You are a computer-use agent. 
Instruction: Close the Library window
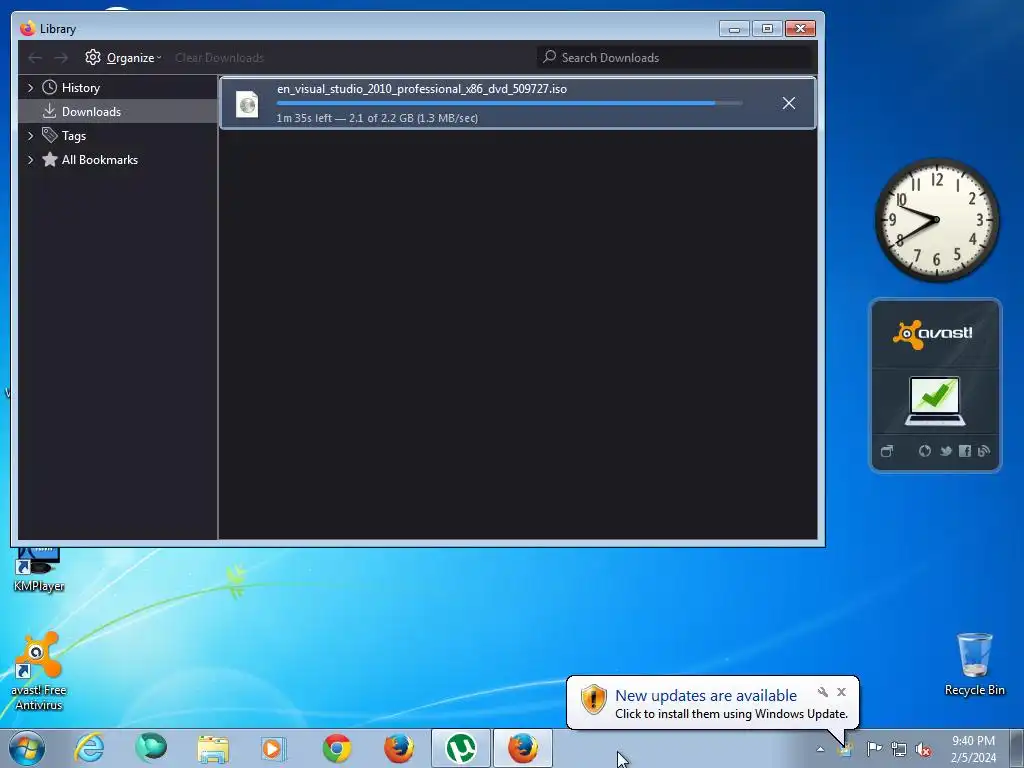pyautogui.click(x=800, y=29)
